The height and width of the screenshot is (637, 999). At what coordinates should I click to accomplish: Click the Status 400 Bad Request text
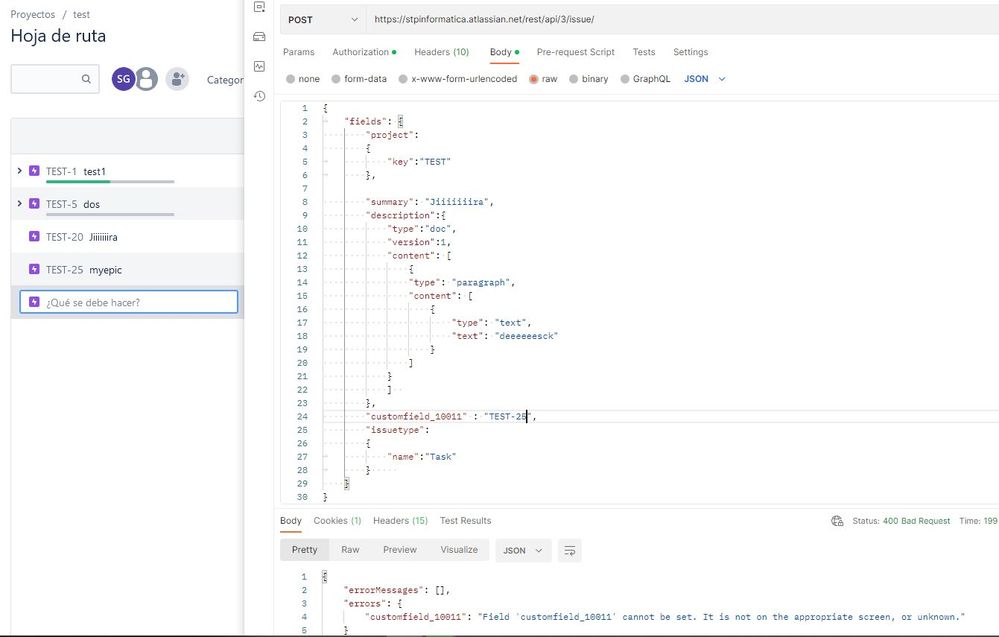click(x=901, y=520)
